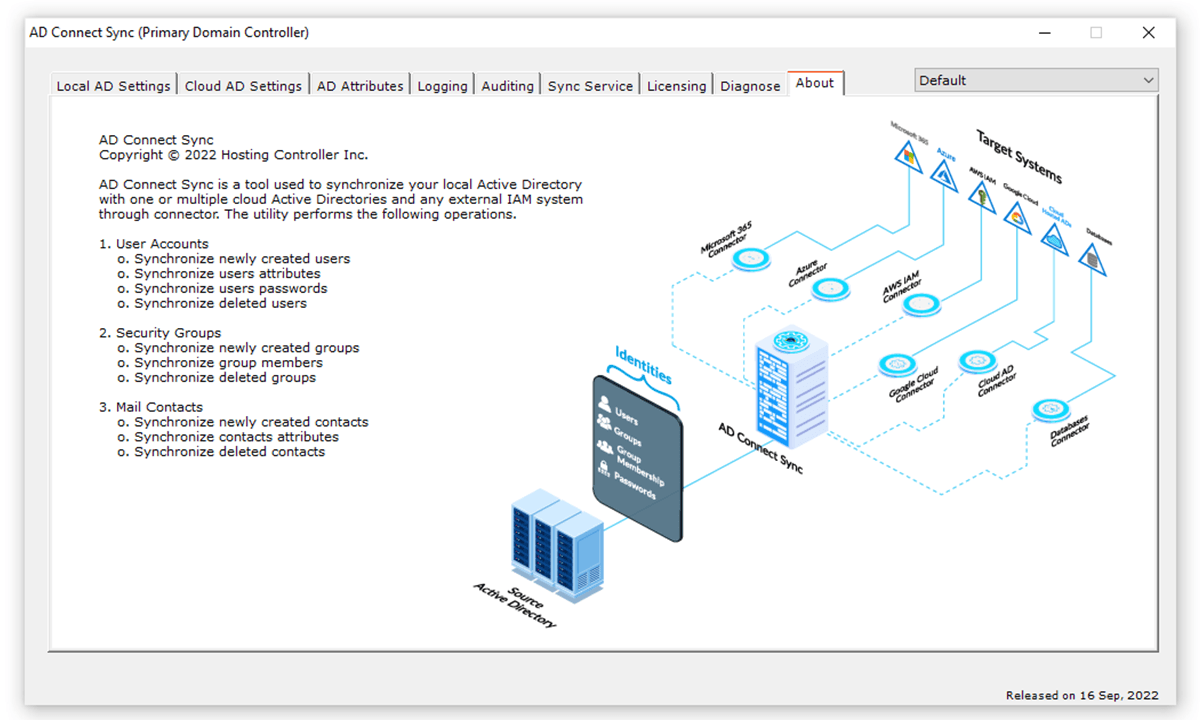This screenshot has width=1200, height=720.
Task: Switch to the Cloud AD Settings tab
Action: pos(243,86)
